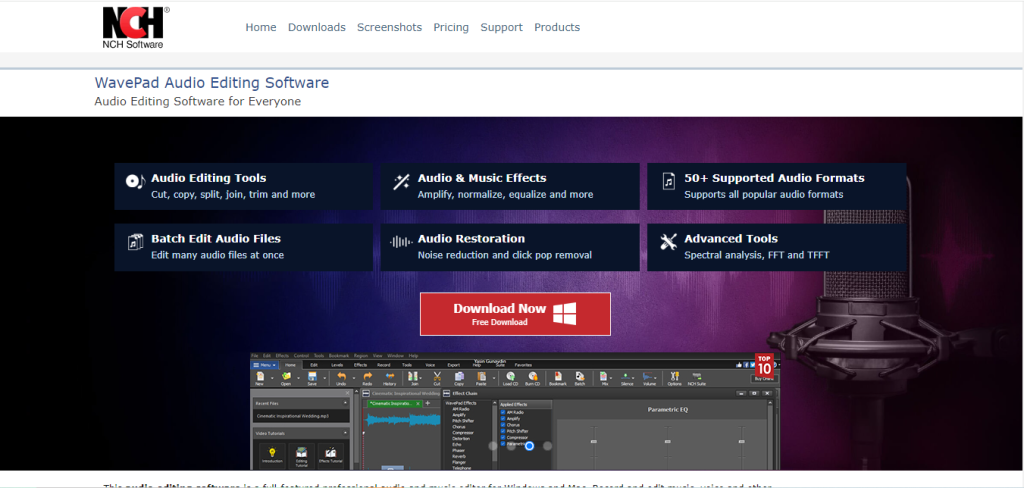Screen dimensions: 1024x488
Task: Click the Load CD icon in WavePad
Action: pyautogui.click(x=510, y=376)
